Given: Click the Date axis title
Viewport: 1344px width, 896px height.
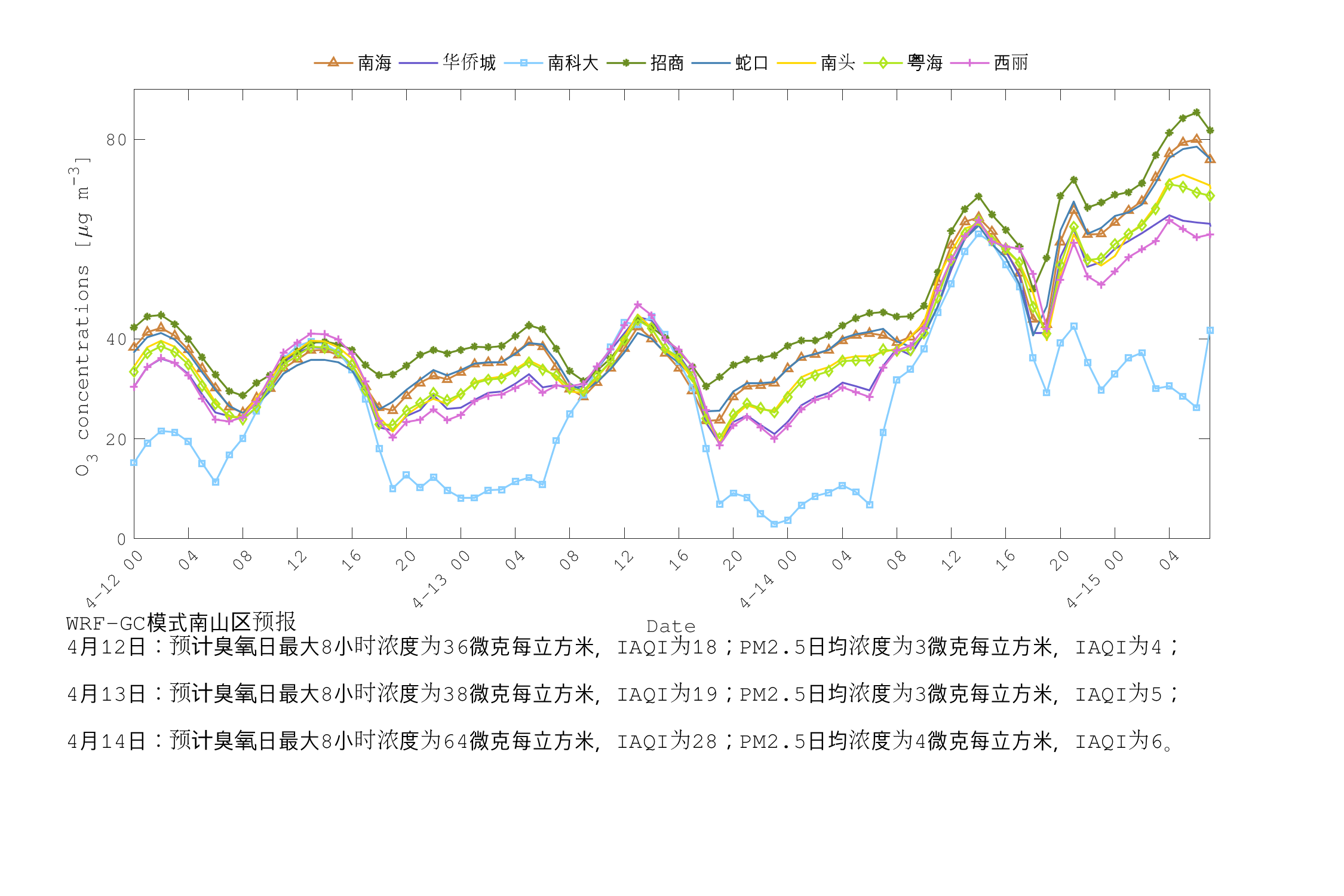Looking at the screenshot, I should click(x=670, y=626).
